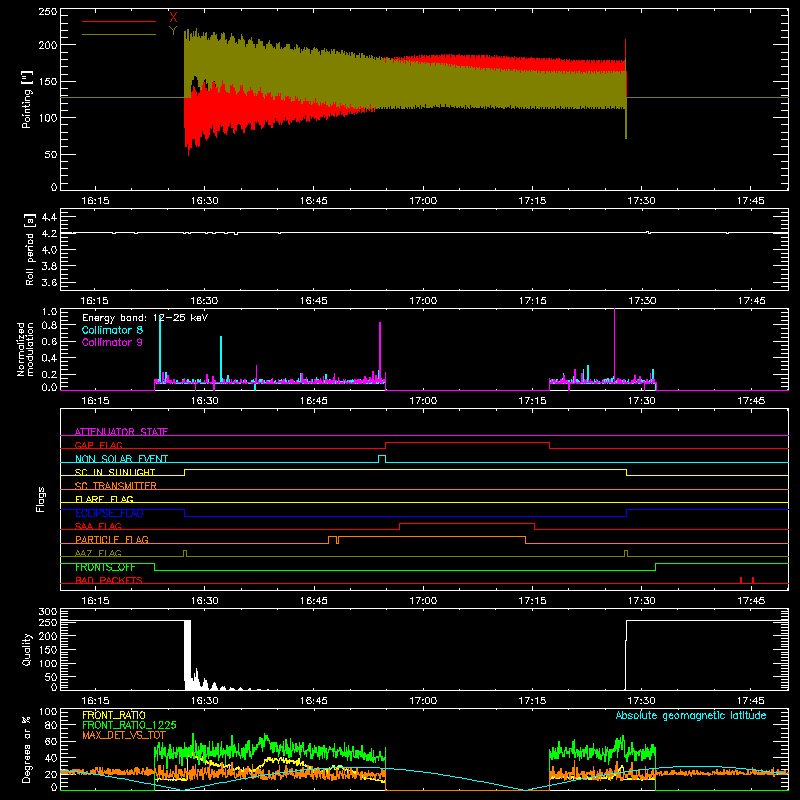This screenshot has width=800, height=800.
Task: Select the PARTICLE_FLAG label
Action: [x=112, y=539]
